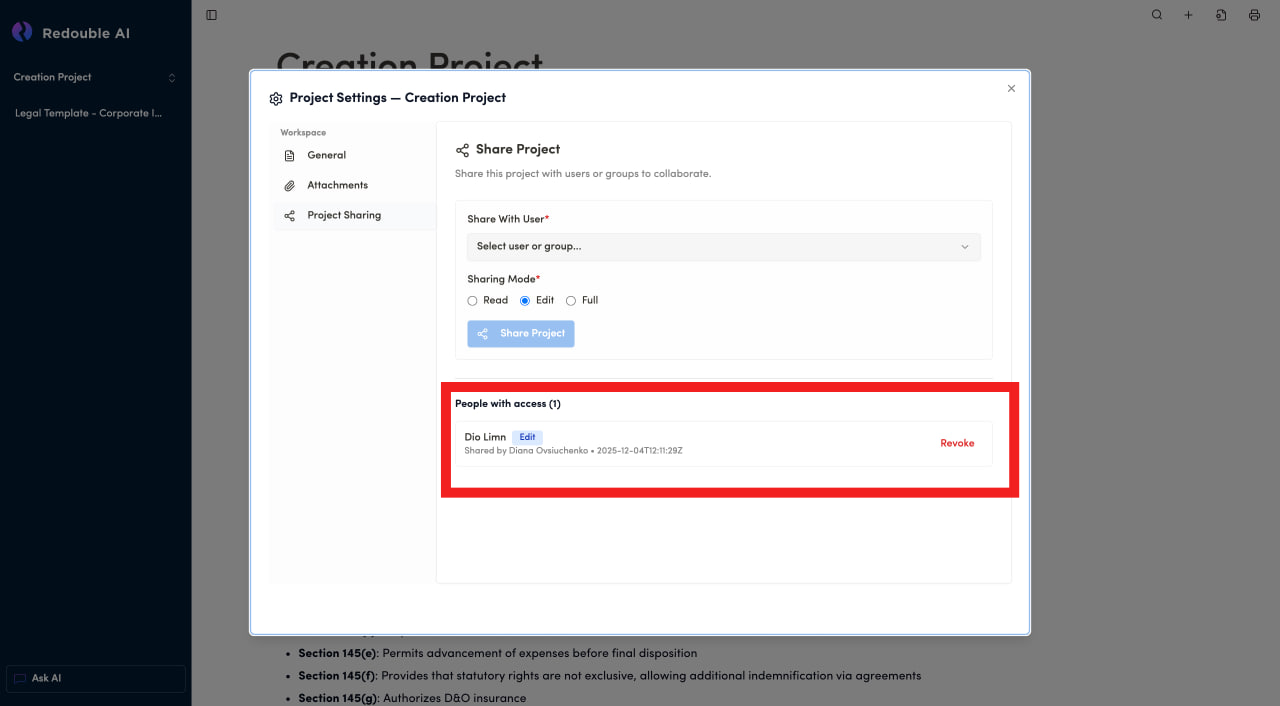
Task: Open the Attachments settings tab
Action: [x=337, y=186]
